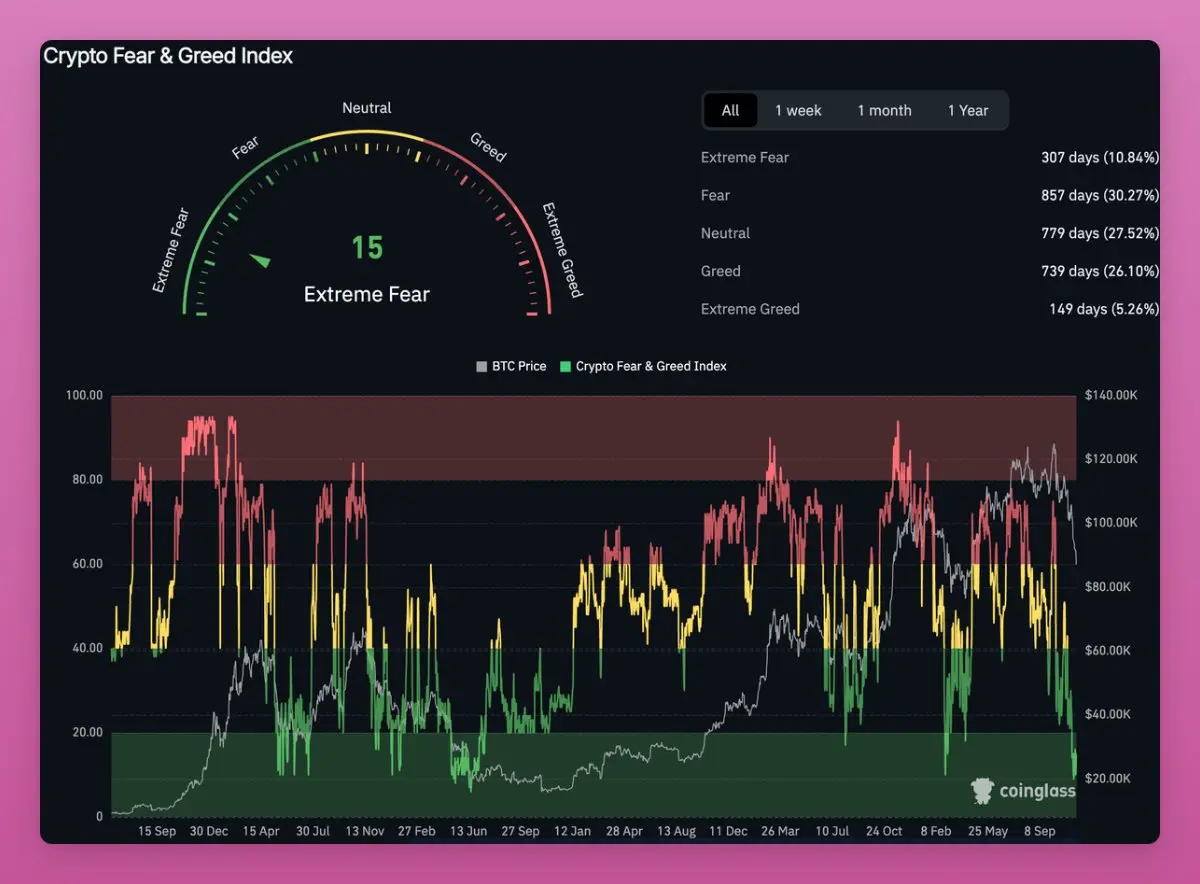Switch to the "1 month" range
Screen dimensions: 1200x884
pos(884,111)
